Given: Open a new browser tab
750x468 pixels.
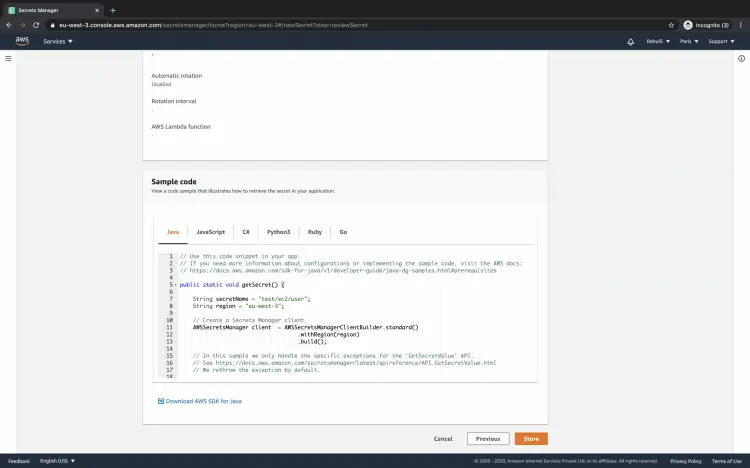Looking at the screenshot, I should point(113,10).
